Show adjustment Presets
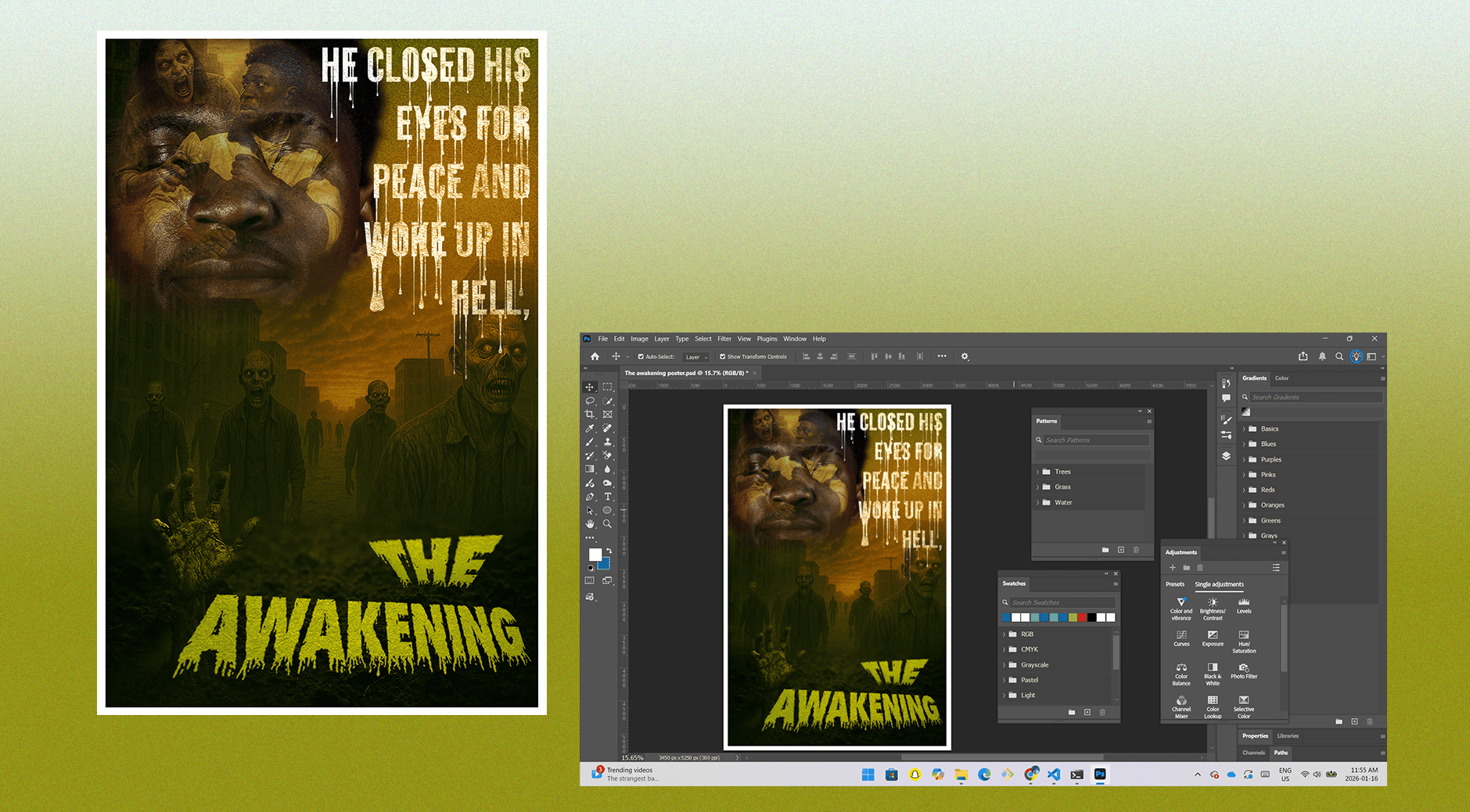The height and width of the screenshot is (812, 1470). click(1175, 584)
